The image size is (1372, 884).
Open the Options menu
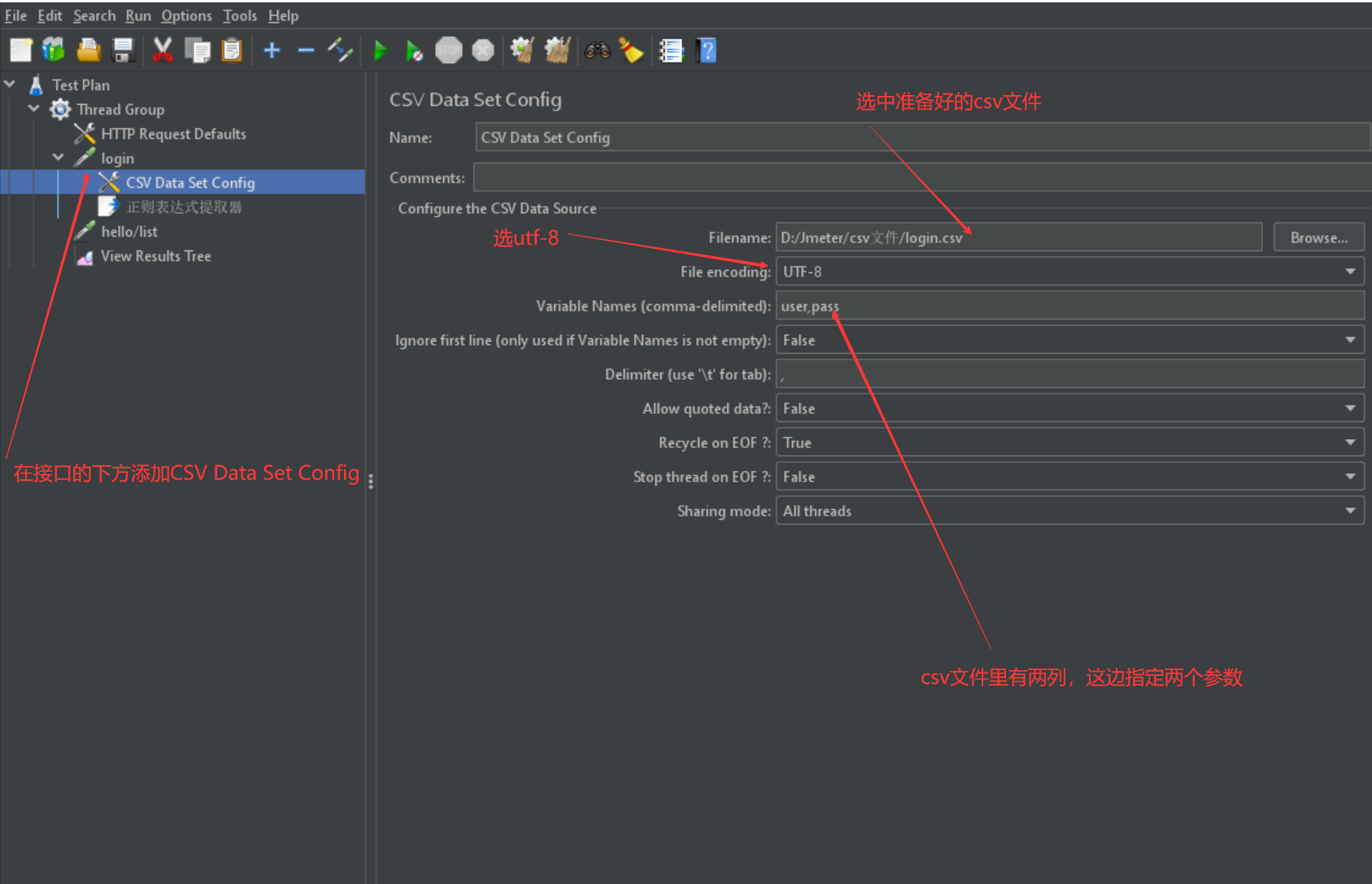[186, 15]
